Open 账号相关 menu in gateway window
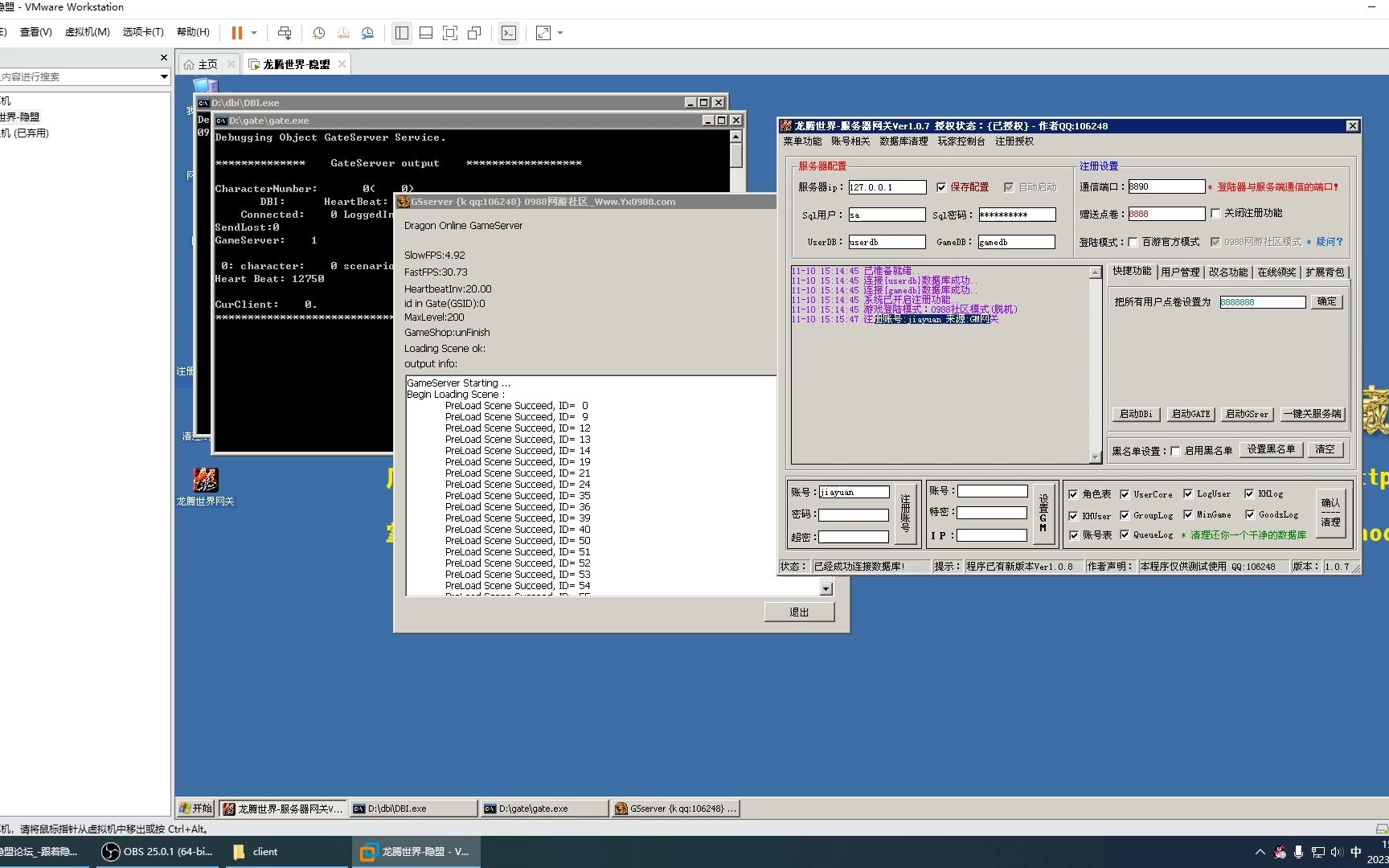The image size is (1389, 868). click(850, 141)
